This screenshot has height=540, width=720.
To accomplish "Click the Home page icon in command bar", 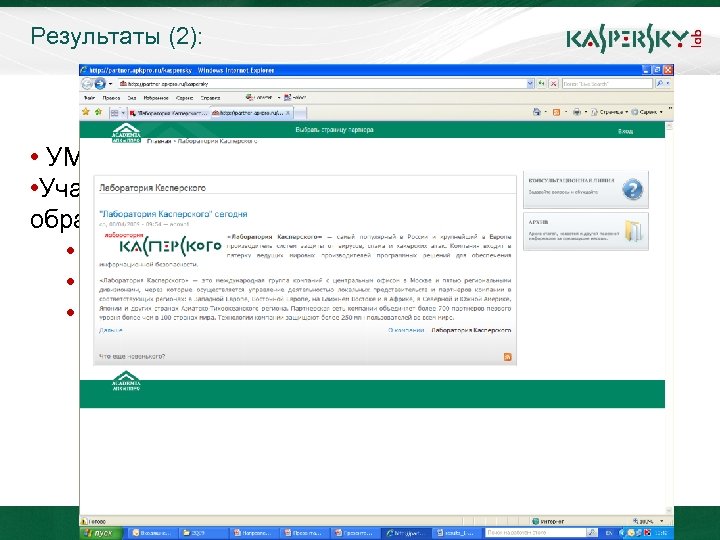I will coord(536,112).
